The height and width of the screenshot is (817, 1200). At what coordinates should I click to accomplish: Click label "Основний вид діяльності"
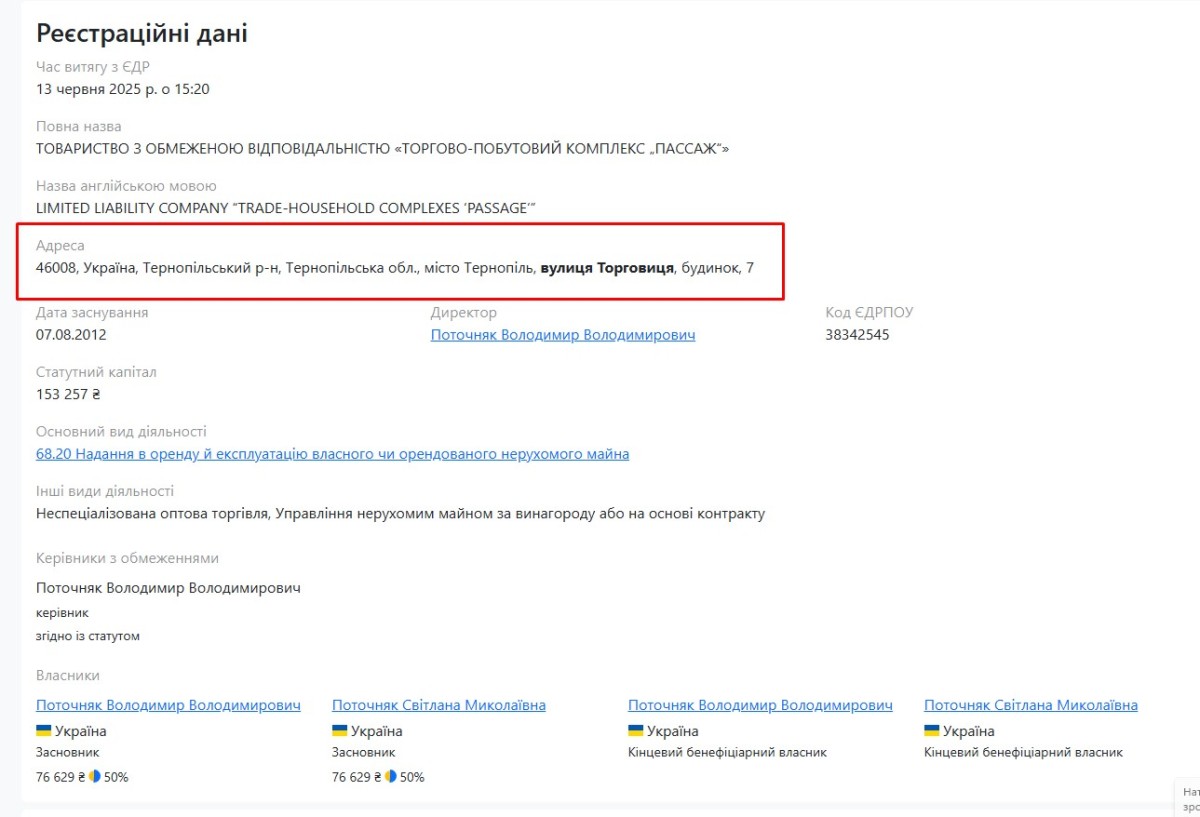coord(121,432)
